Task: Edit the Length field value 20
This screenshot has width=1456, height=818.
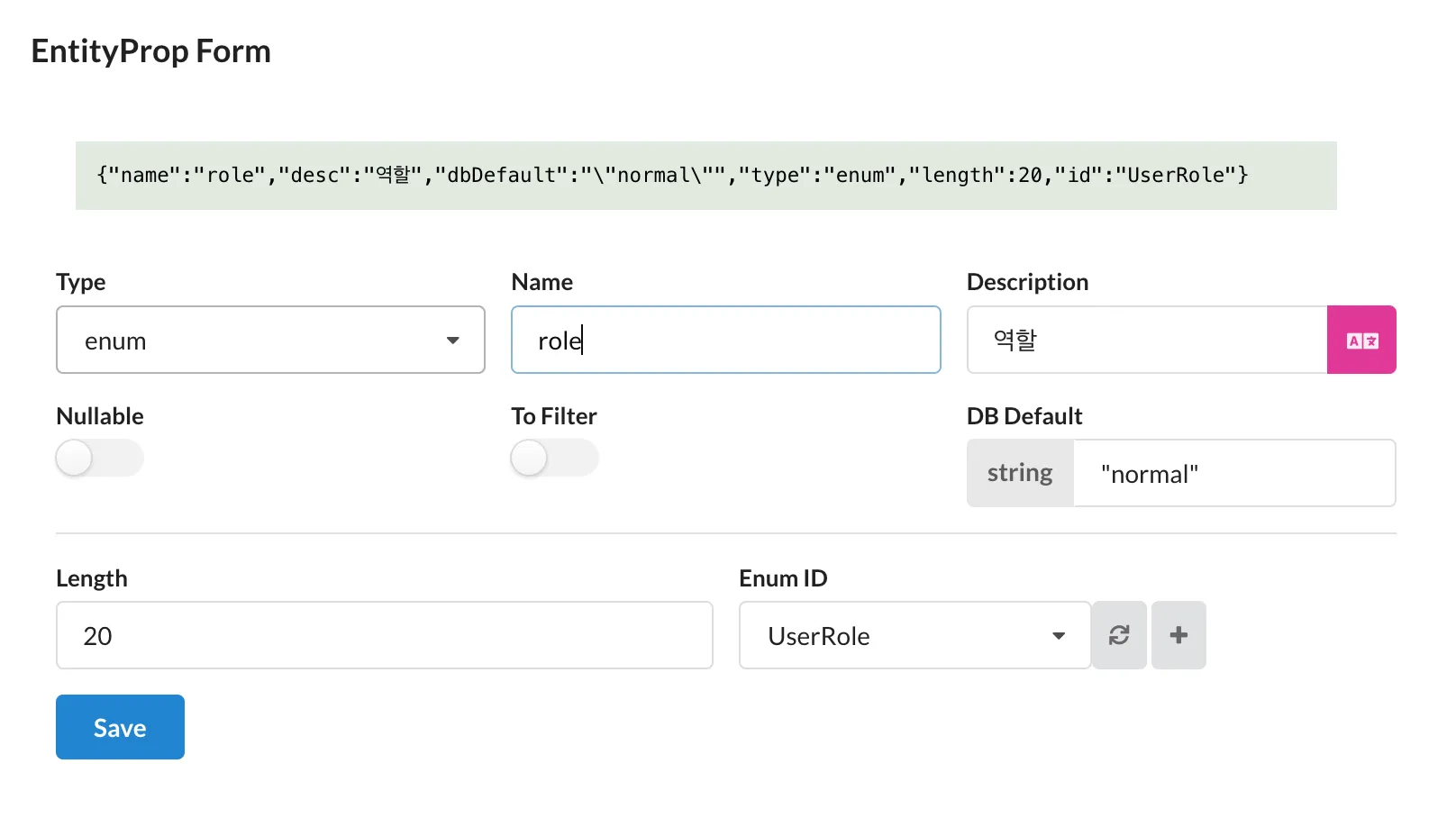Action: tap(384, 635)
